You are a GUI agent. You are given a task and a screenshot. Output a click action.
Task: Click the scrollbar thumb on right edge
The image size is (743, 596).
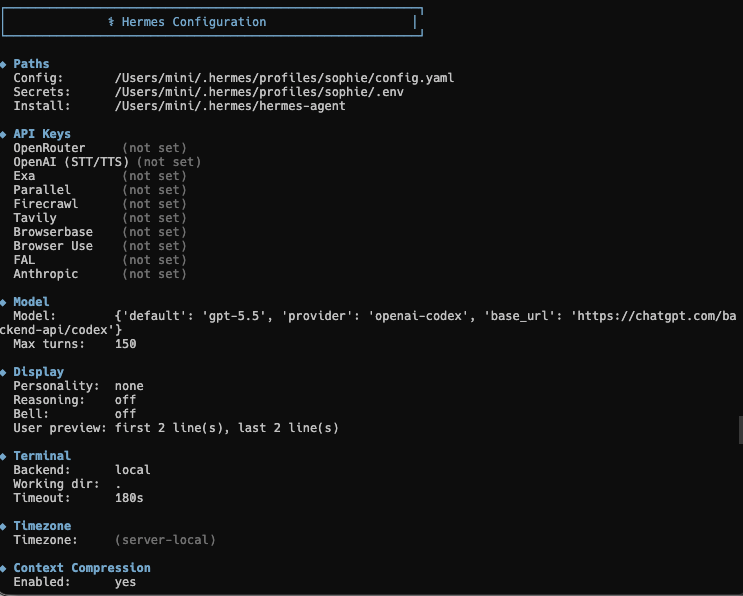click(x=740, y=430)
